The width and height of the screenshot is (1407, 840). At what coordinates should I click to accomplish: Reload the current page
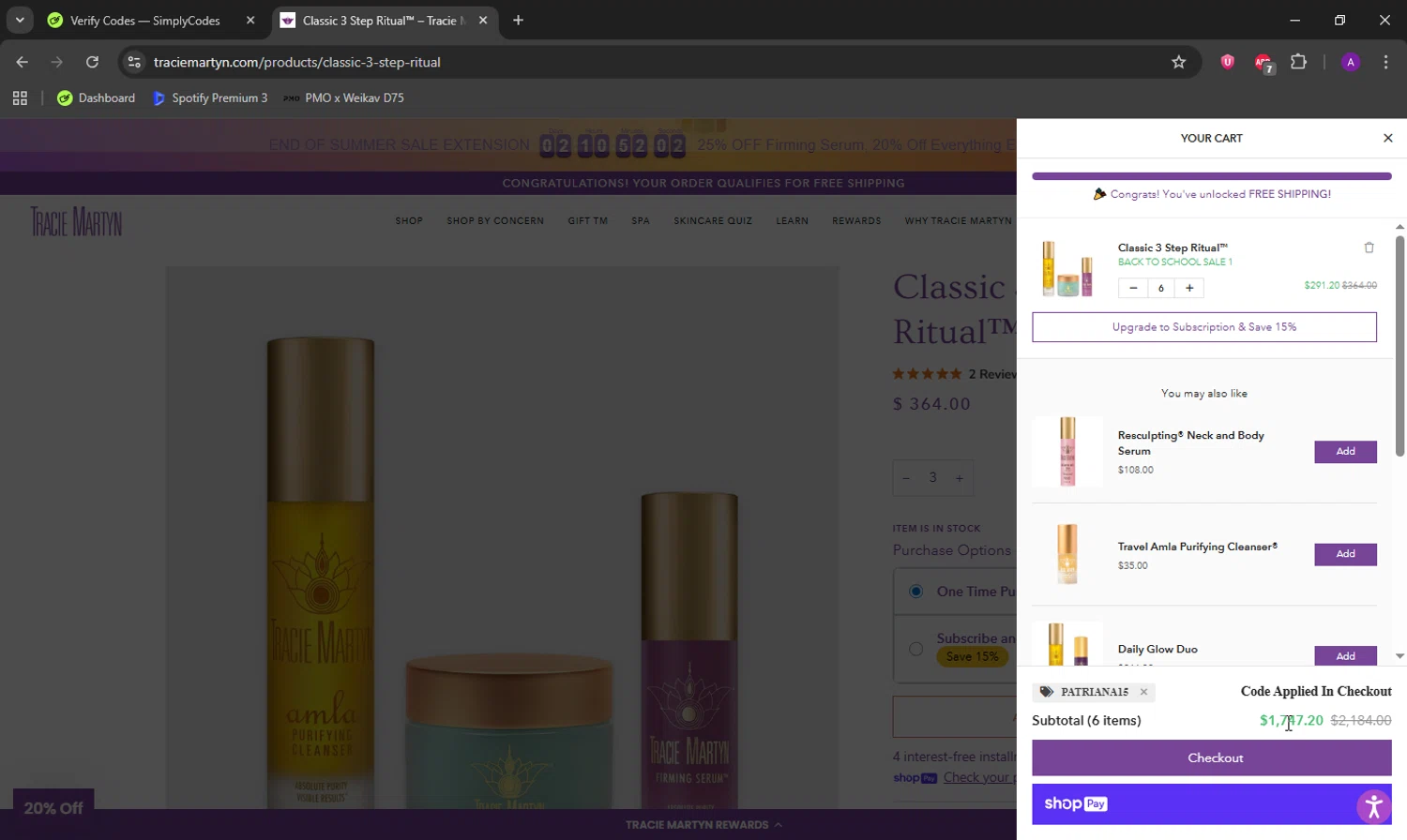[x=92, y=62]
